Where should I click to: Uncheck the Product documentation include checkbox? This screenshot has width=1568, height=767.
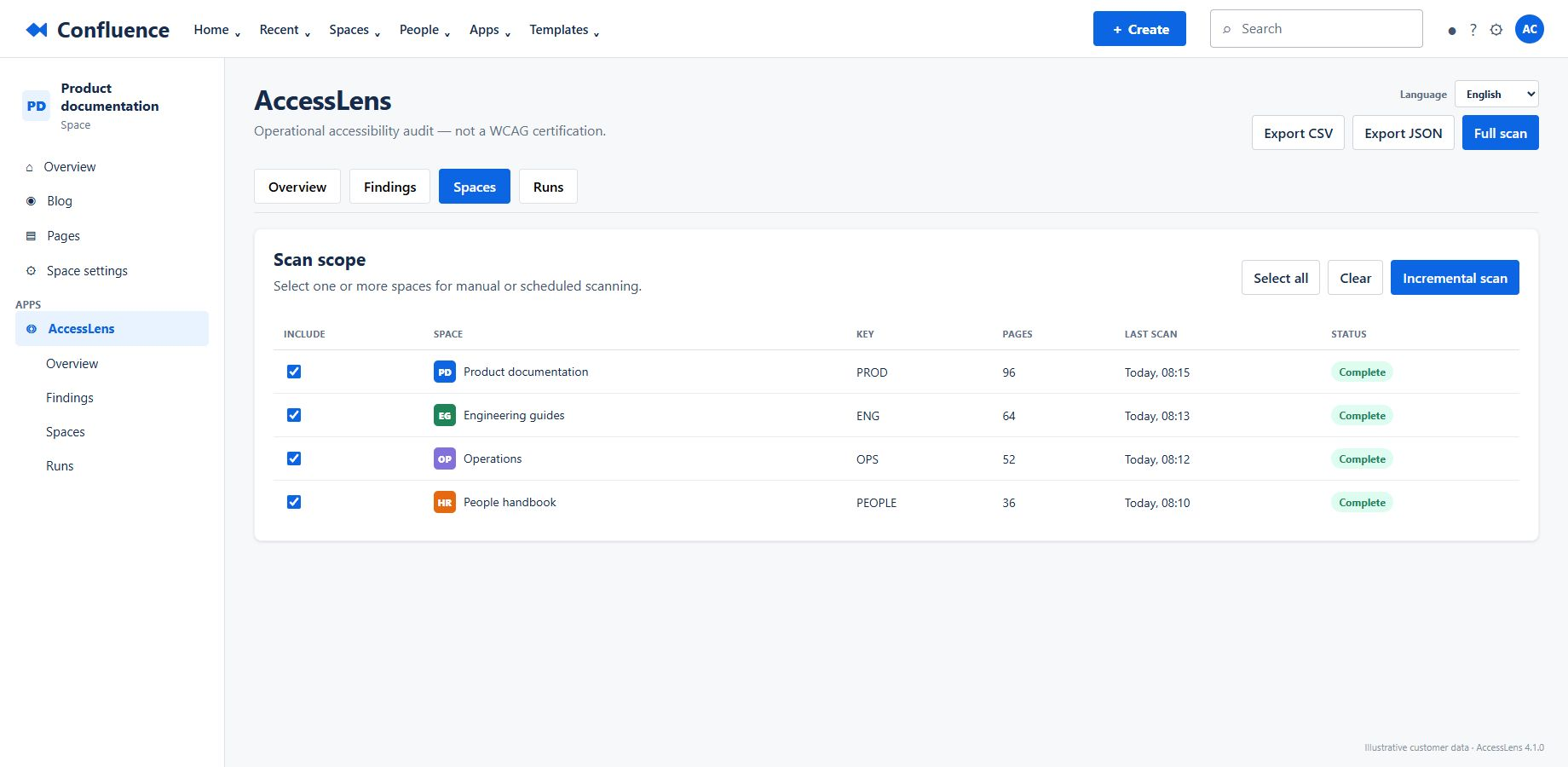pyautogui.click(x=294, y=372)
